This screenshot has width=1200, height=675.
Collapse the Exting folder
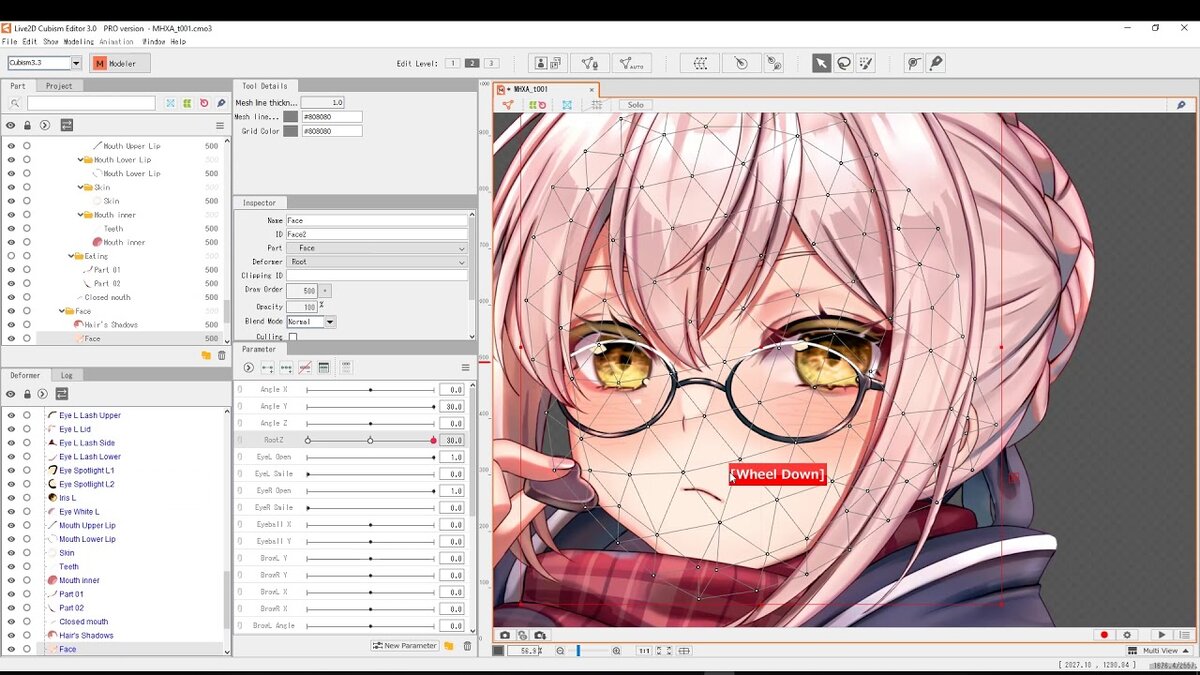[71, 256]
